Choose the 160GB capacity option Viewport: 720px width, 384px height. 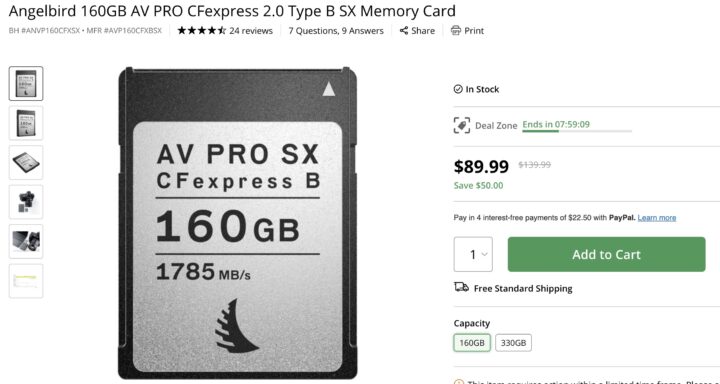(x=472, y=343)
